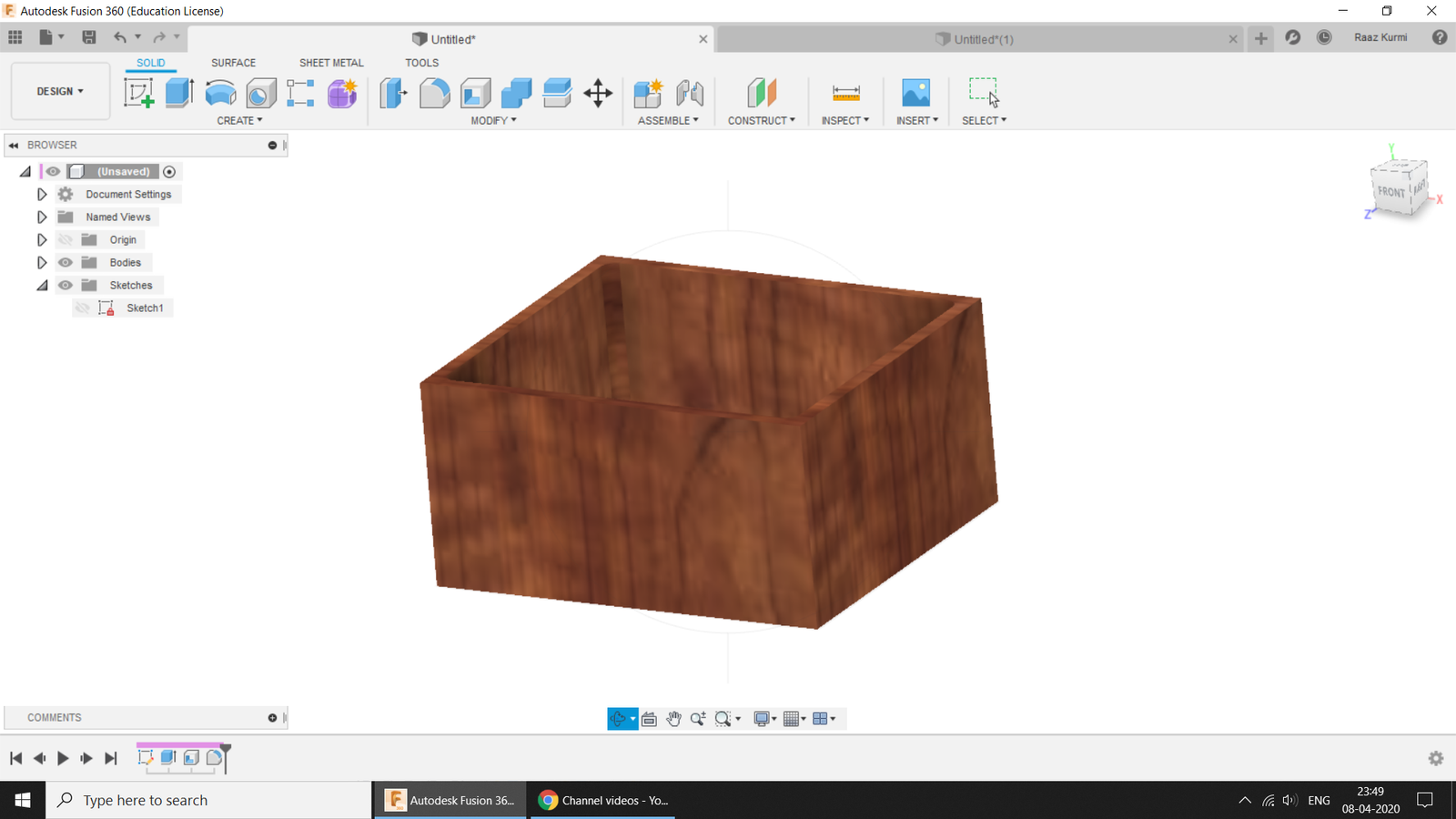Toggle visibility of the (Unsaved) root component
The height and width of the screenshot is (819, 1456).
pos(54,171)
